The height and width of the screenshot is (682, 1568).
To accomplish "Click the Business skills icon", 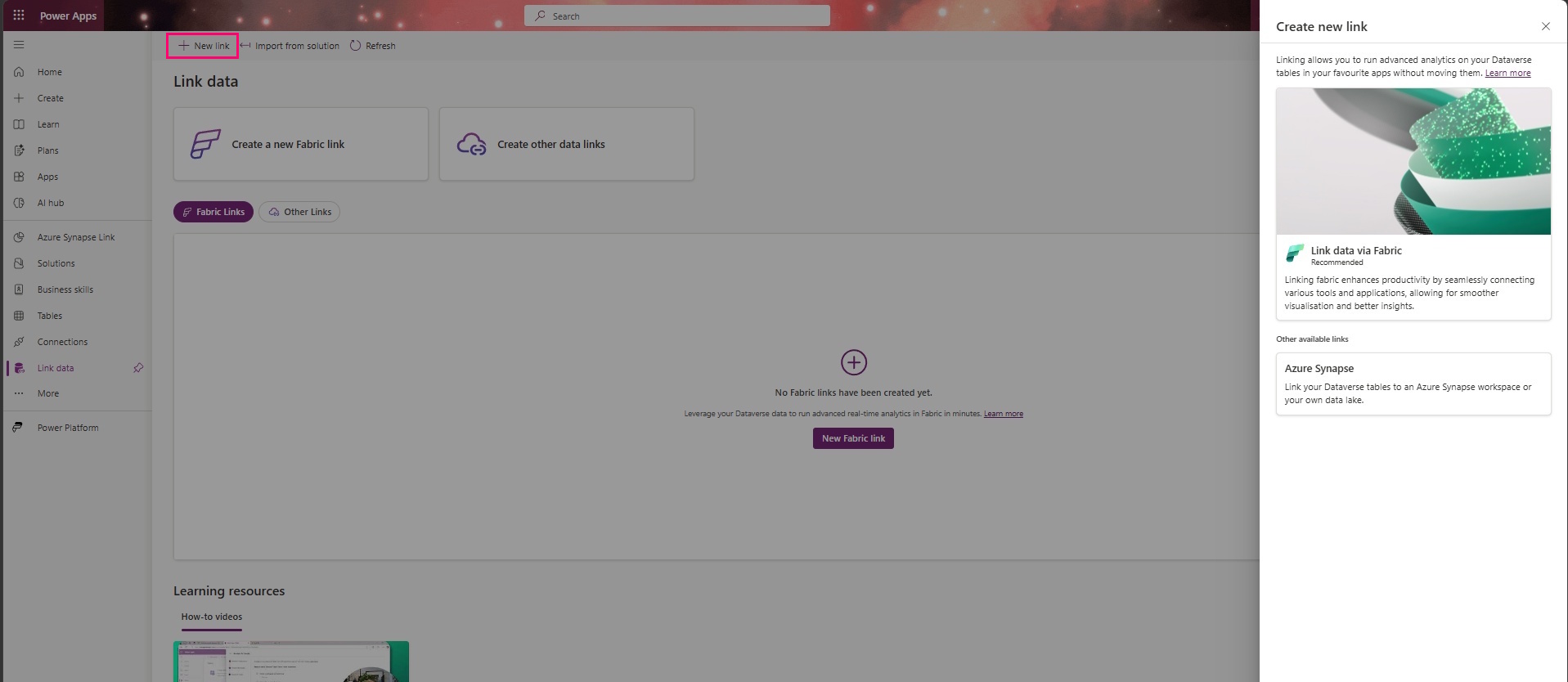I will point(19,289).
